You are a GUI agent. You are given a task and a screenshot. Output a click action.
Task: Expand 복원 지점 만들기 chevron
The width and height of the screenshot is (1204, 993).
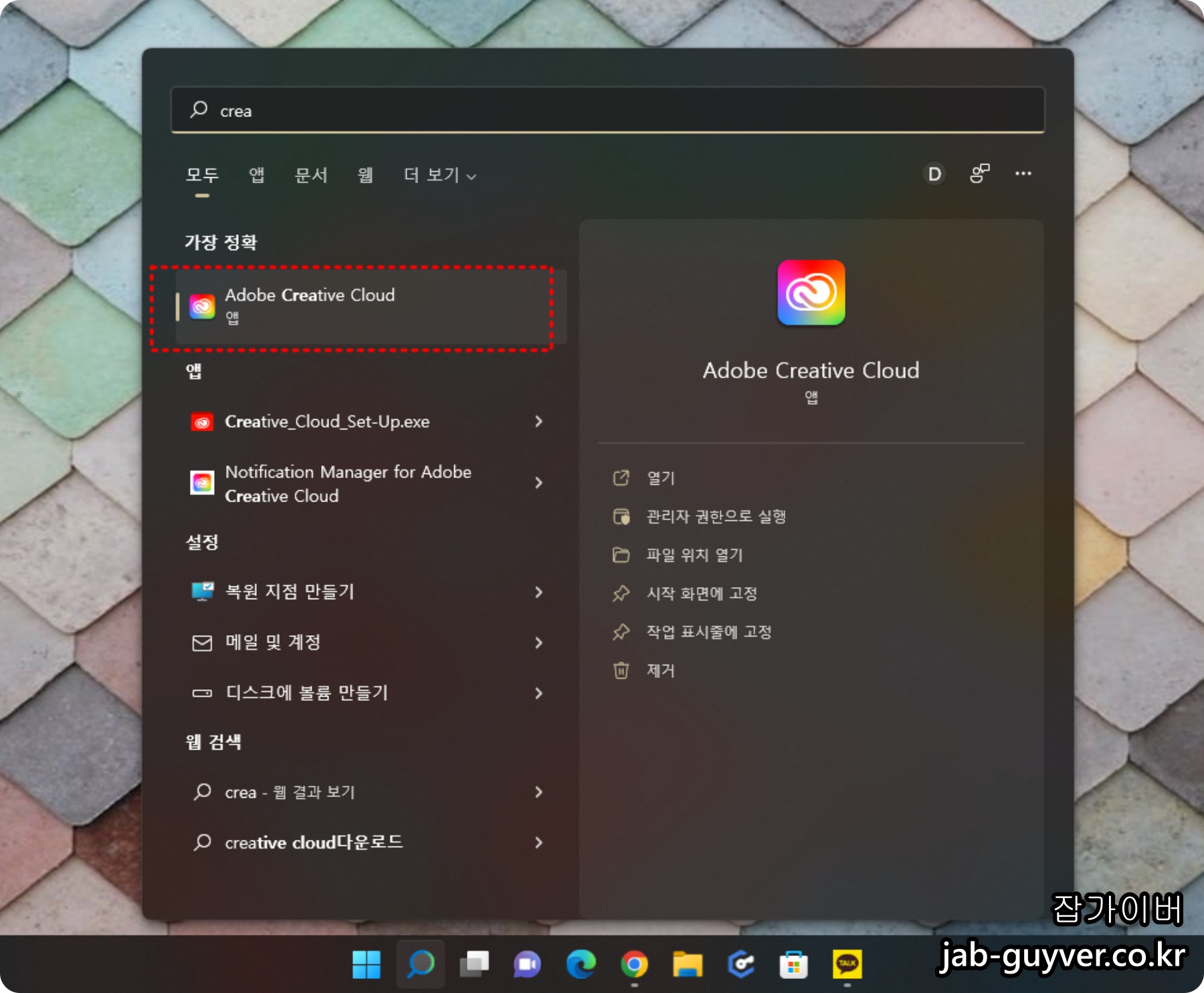pyautogui.click(x=539, y=592)
